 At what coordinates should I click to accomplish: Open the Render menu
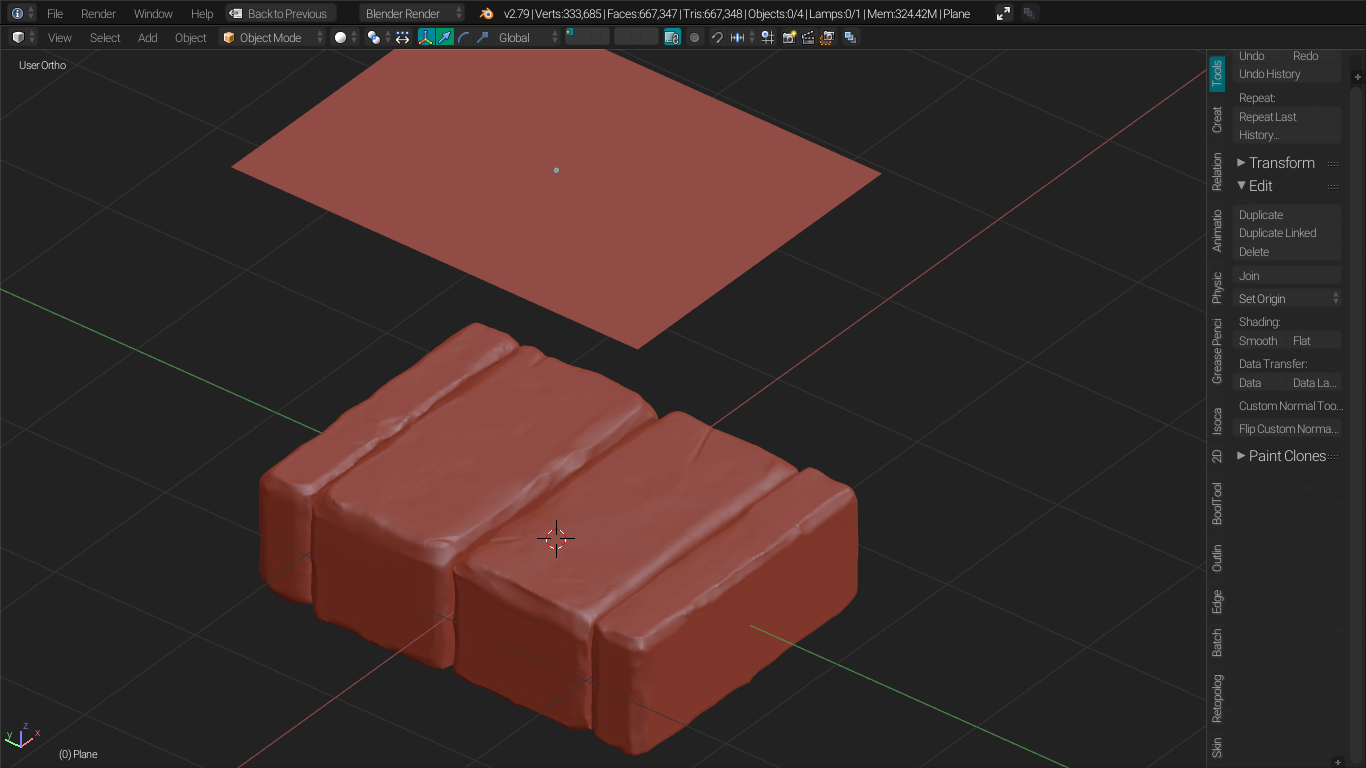click(98, 14)
